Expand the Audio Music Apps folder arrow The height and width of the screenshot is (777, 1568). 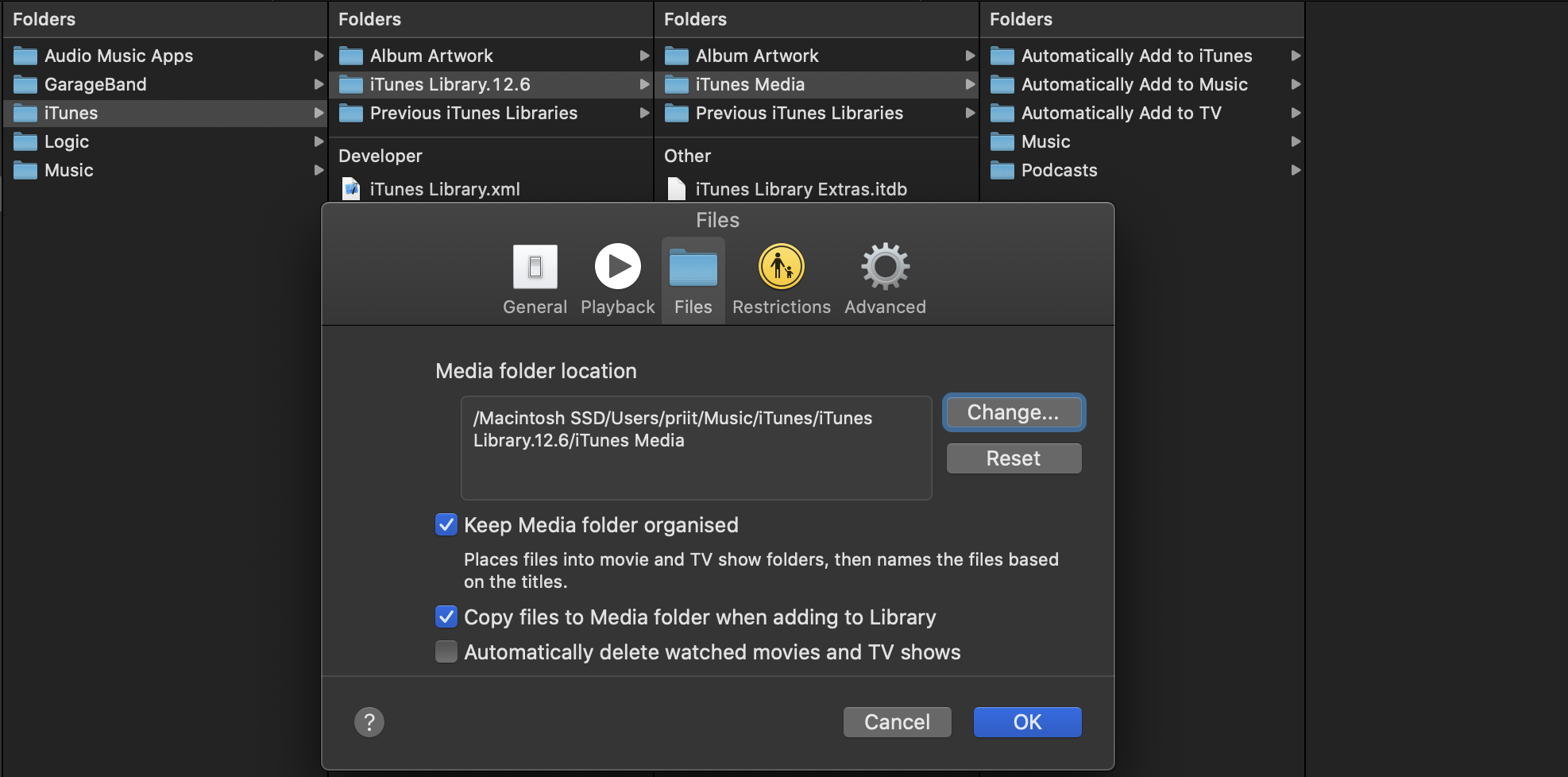[x=319, y=56]
